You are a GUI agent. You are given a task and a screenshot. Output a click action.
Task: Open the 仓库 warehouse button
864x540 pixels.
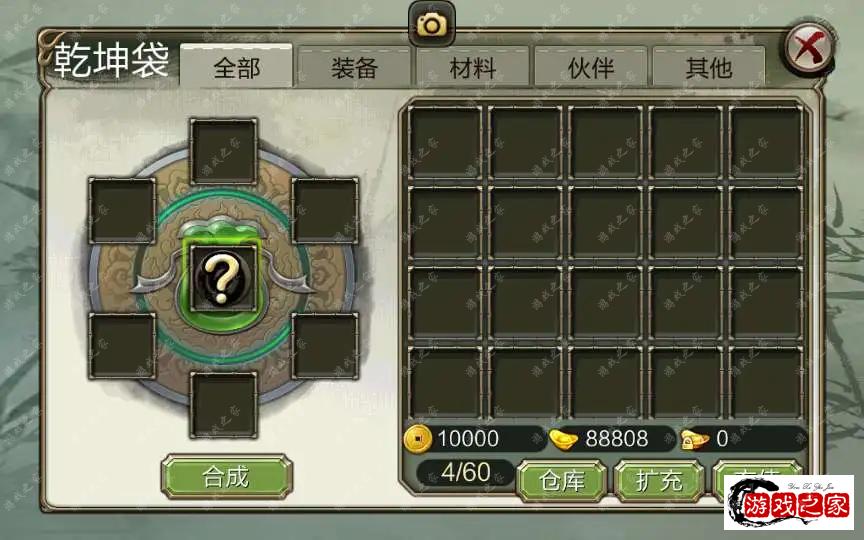pos(561,480)
